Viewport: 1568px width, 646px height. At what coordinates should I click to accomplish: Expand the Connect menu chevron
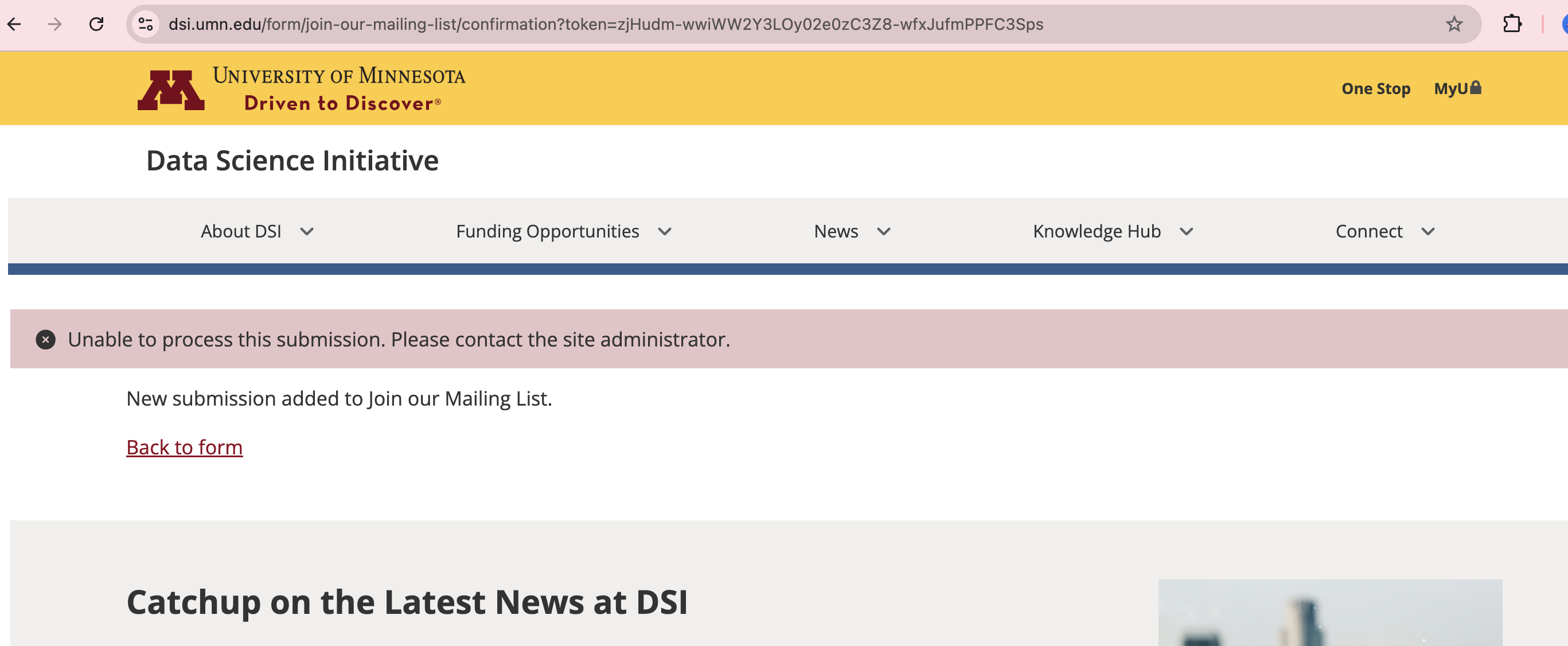point(1428,231)
